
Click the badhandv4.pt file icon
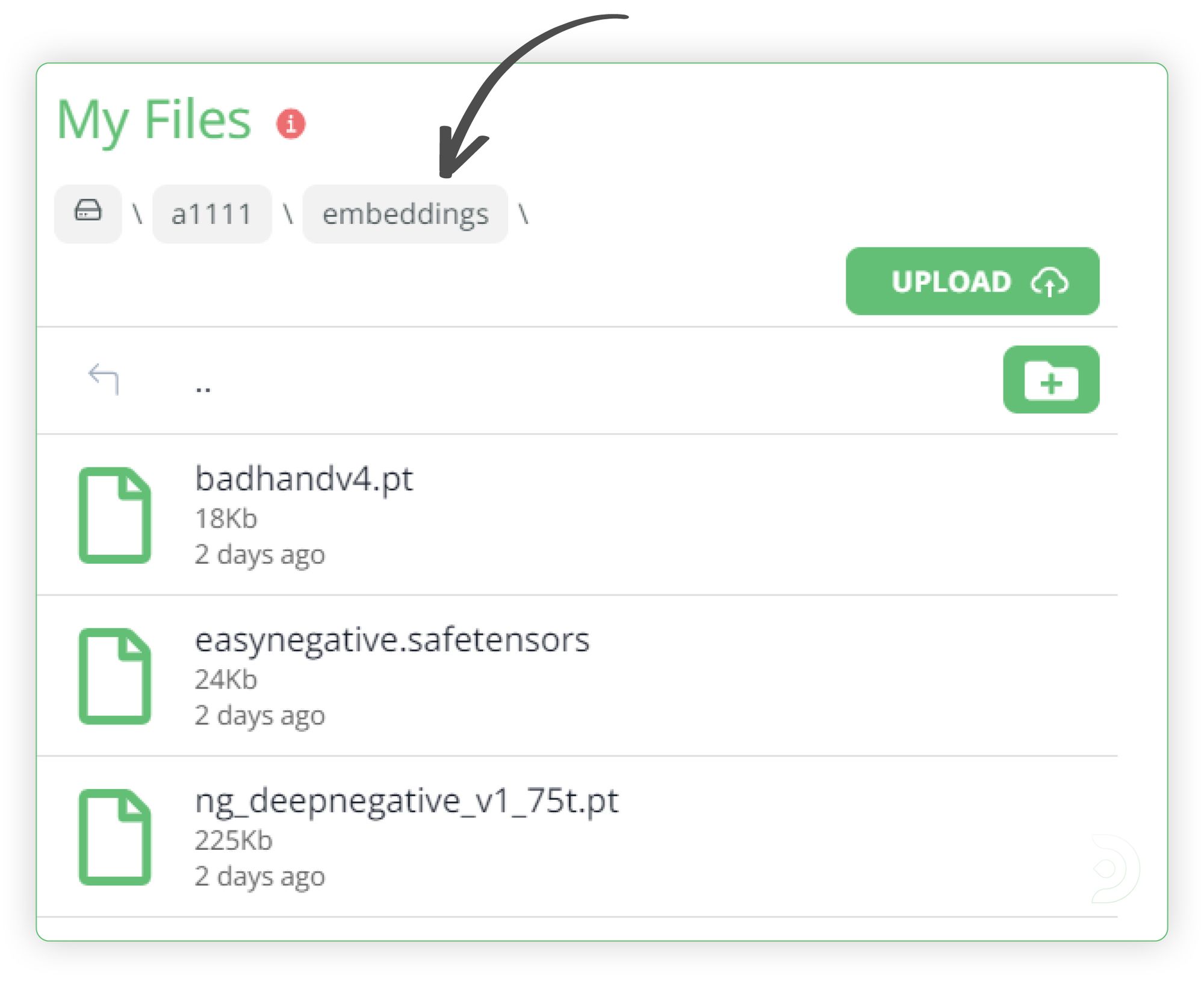coord(114,515)
